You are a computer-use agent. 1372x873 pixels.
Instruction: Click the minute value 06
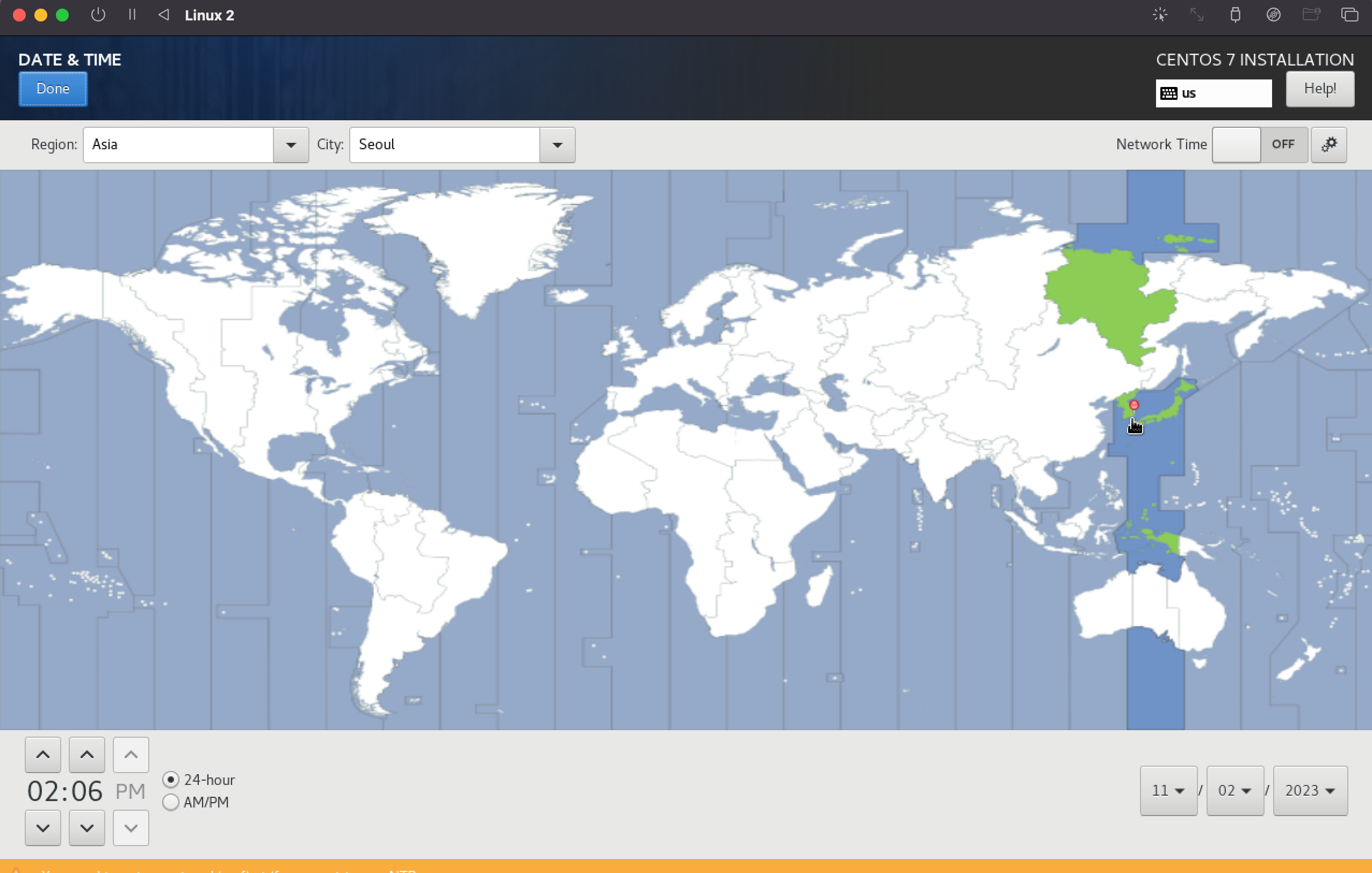86,791
